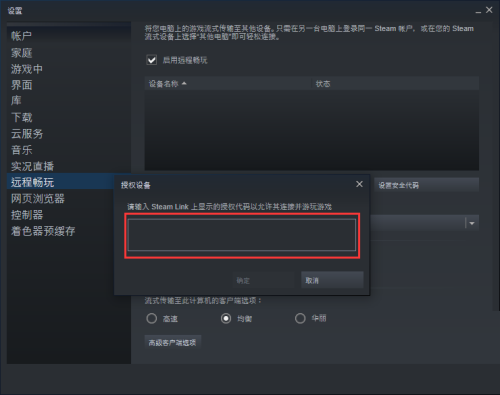Switch to 云服务 settings

(27, 134)
